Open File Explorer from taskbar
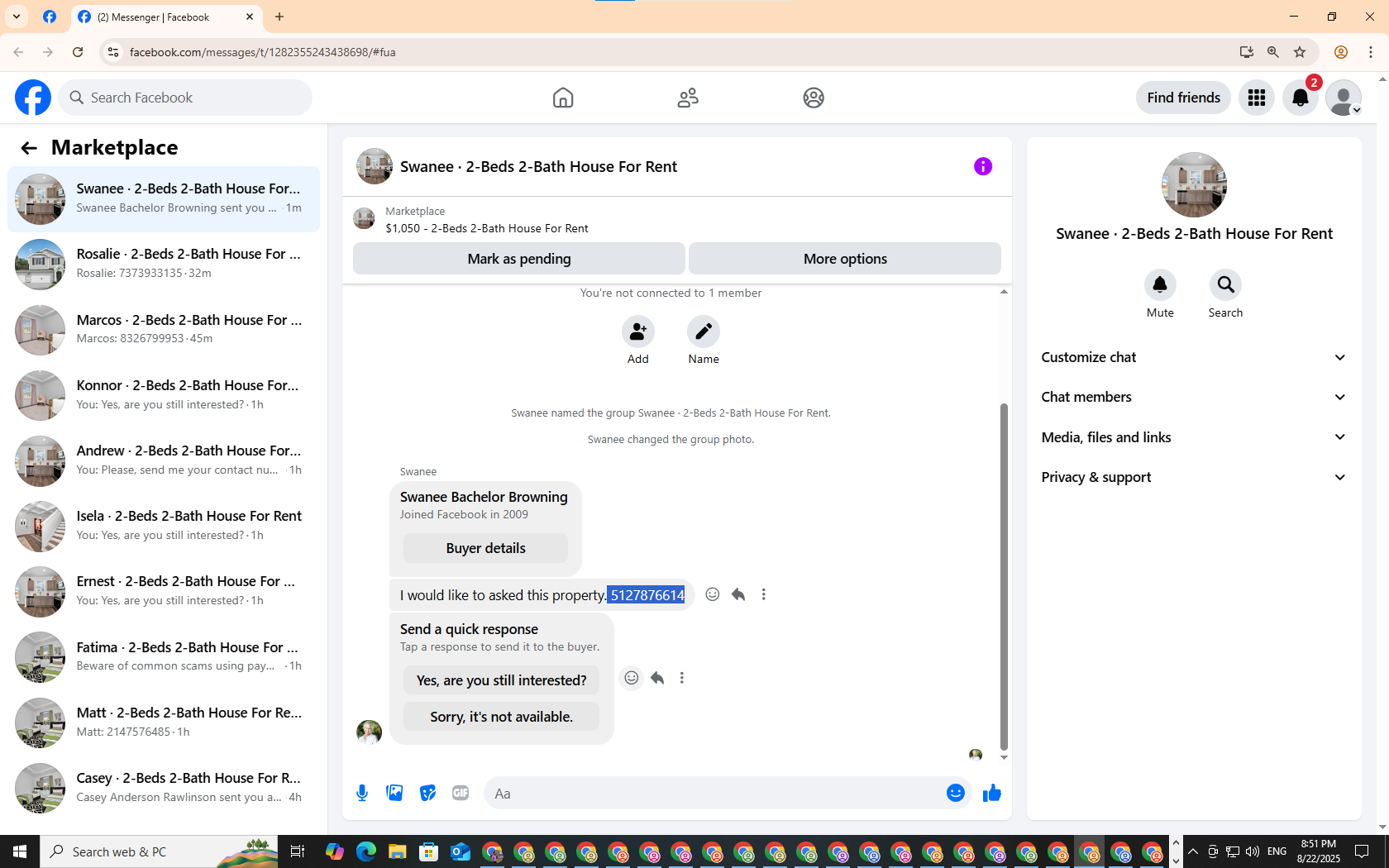The height and width of the screenshot is (868, 1389). coord(398,851)
